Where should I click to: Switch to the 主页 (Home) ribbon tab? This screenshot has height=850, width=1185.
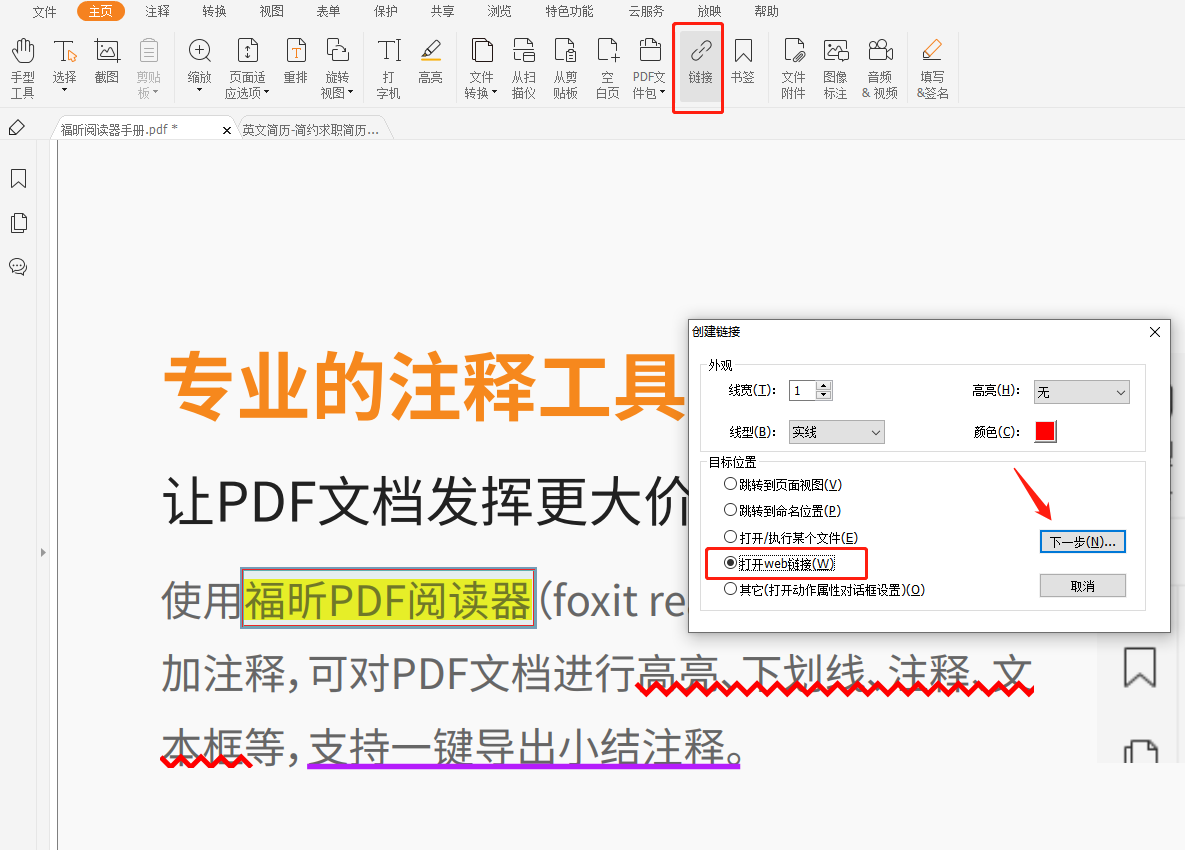[x=101, y=11]
